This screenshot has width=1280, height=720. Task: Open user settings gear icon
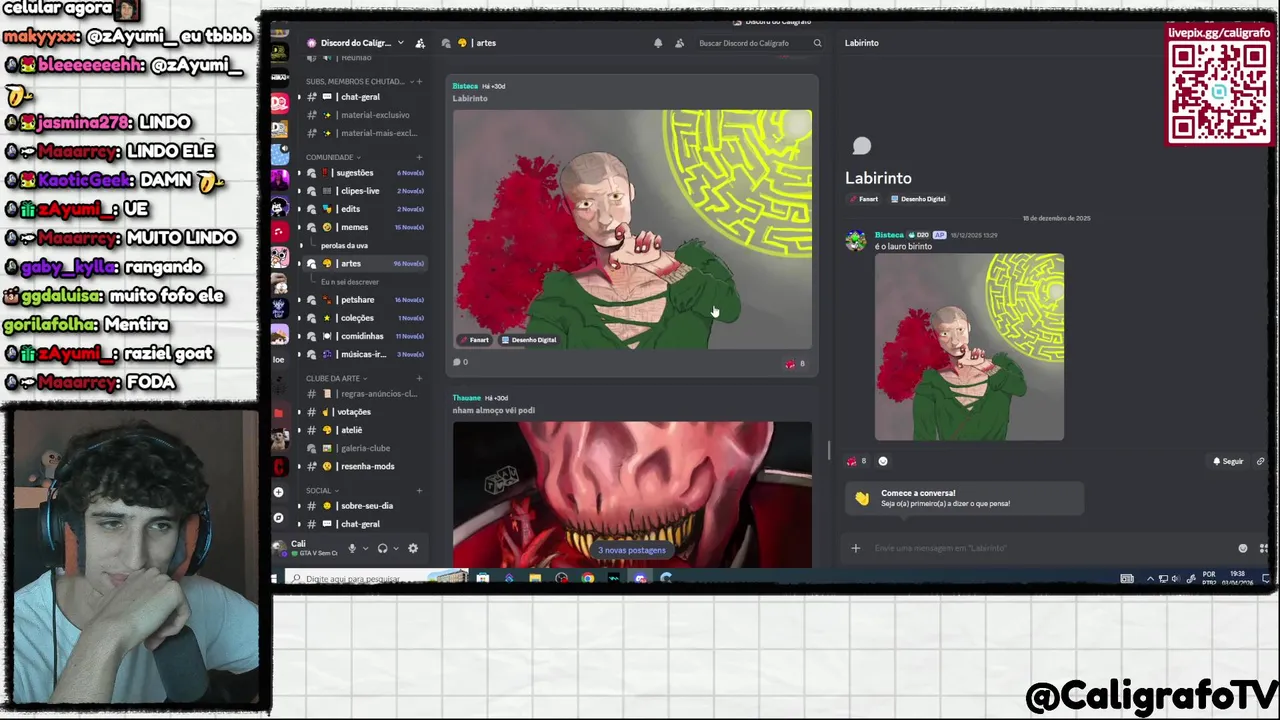click(413, 548)
